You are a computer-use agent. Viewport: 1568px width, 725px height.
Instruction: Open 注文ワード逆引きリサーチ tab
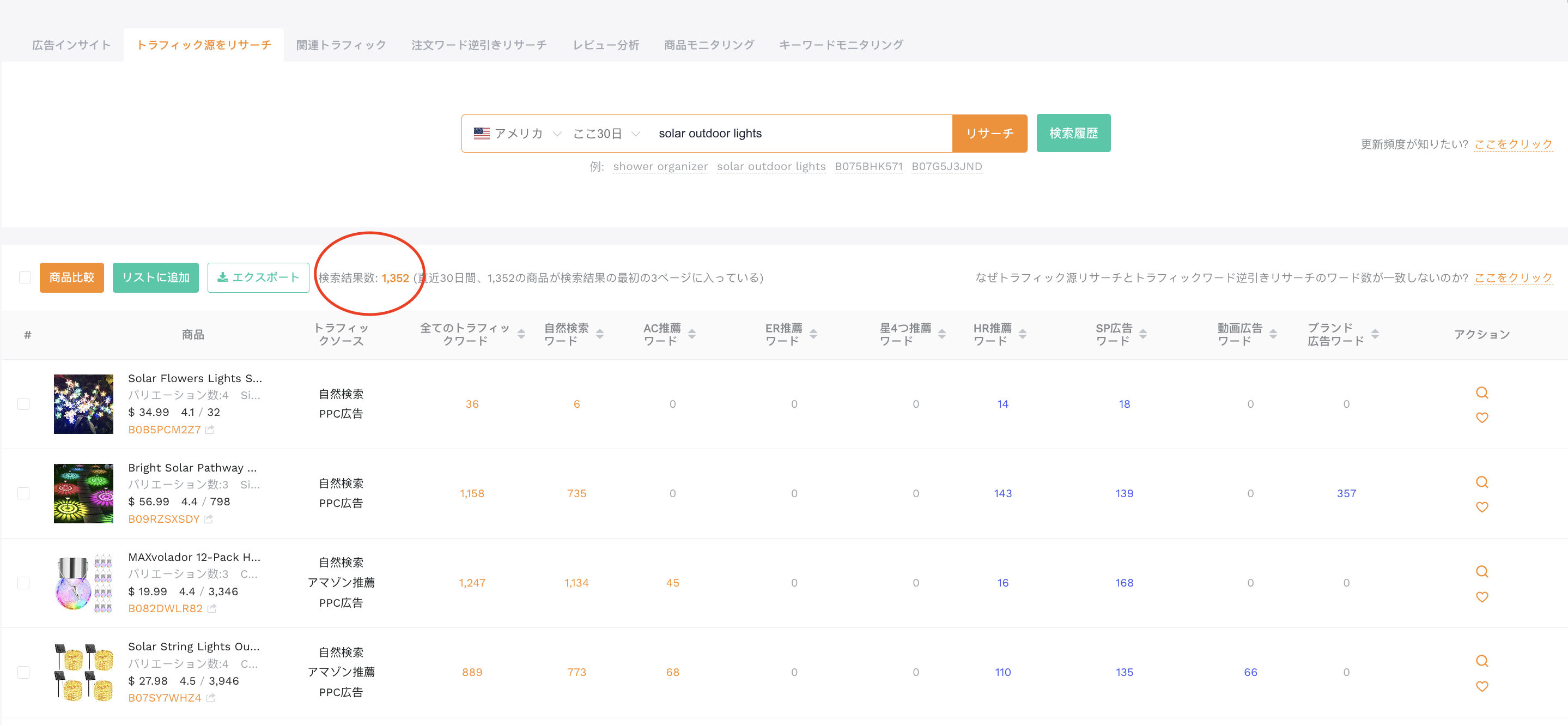click(478, 45)
